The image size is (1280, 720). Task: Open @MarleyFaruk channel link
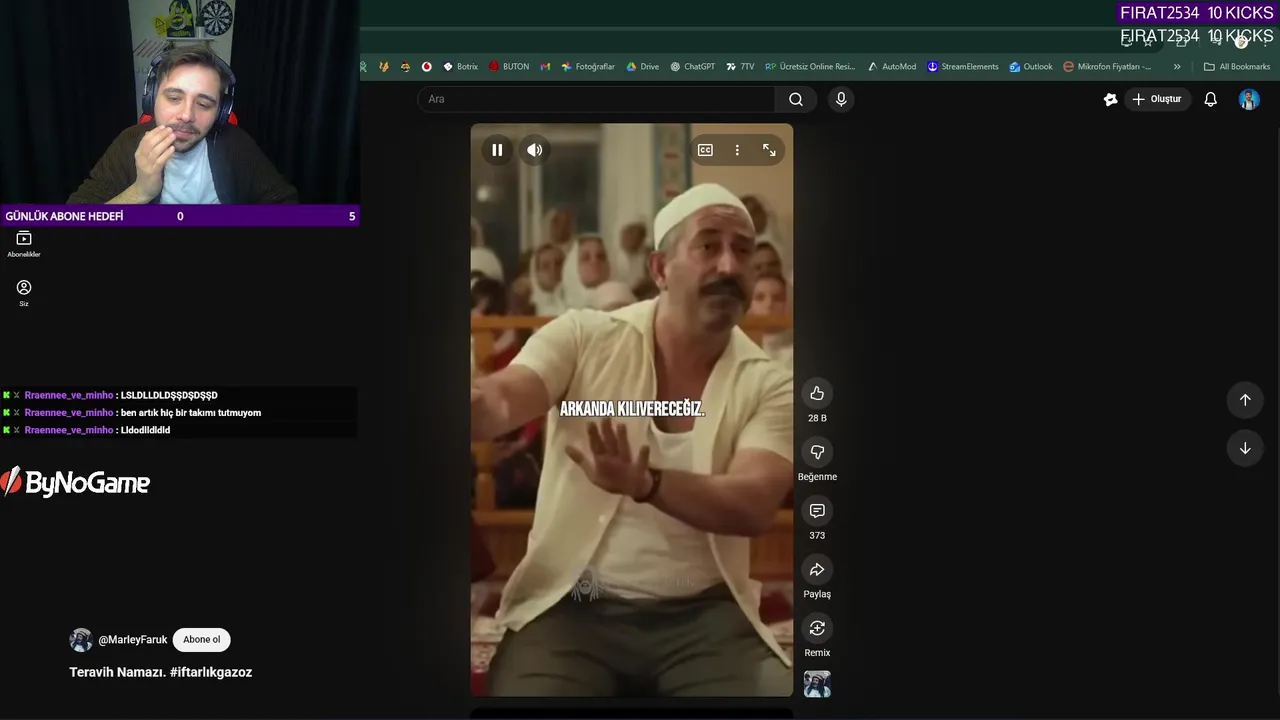coord(133,640)
